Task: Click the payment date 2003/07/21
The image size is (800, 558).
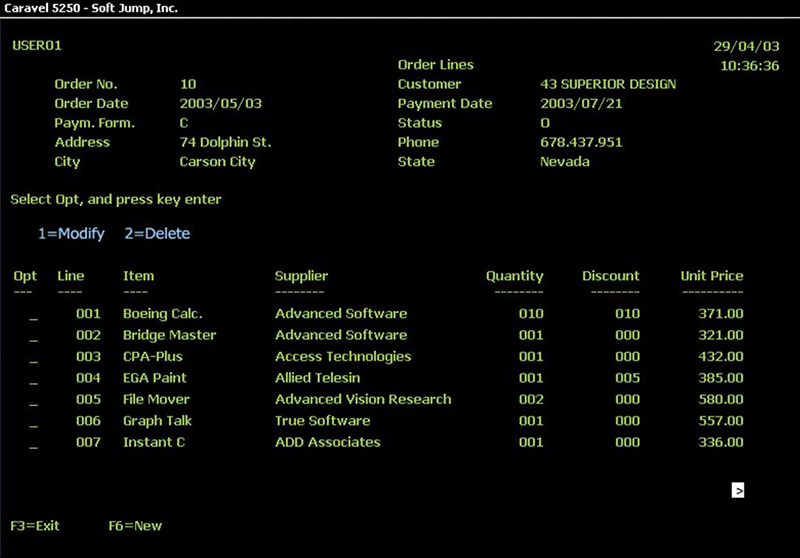Action: click(581, 104)
